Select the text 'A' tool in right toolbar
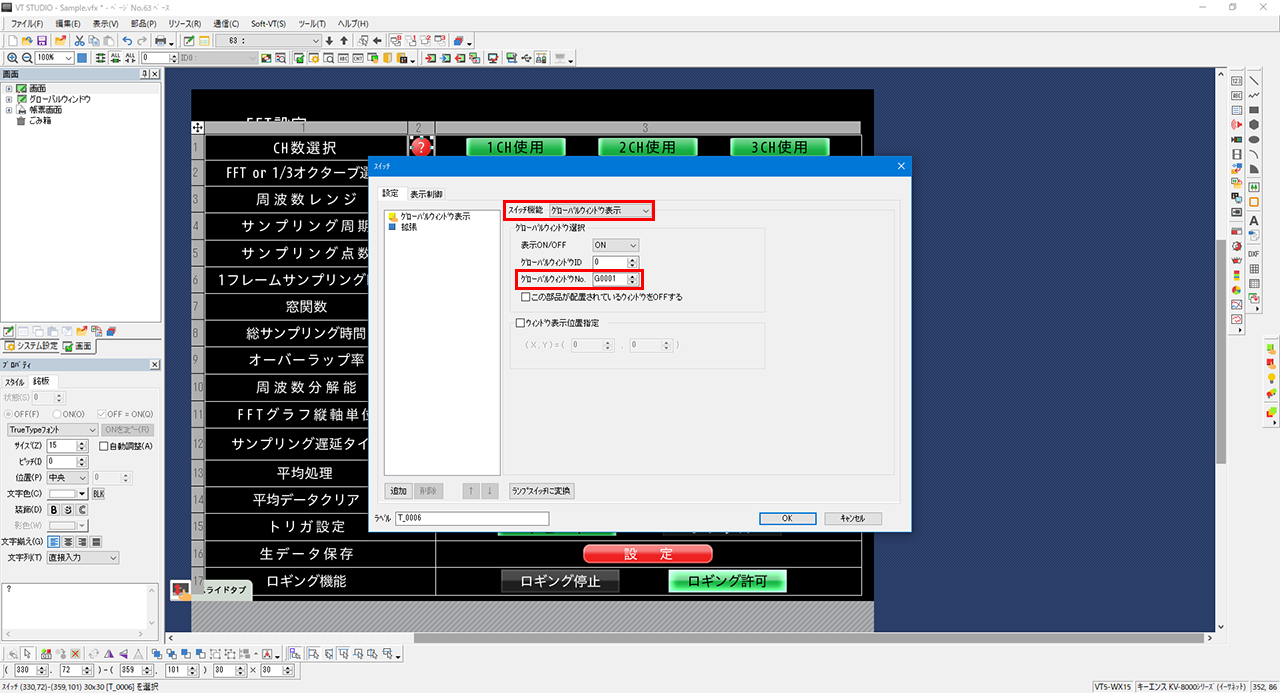 (1253, 221)
